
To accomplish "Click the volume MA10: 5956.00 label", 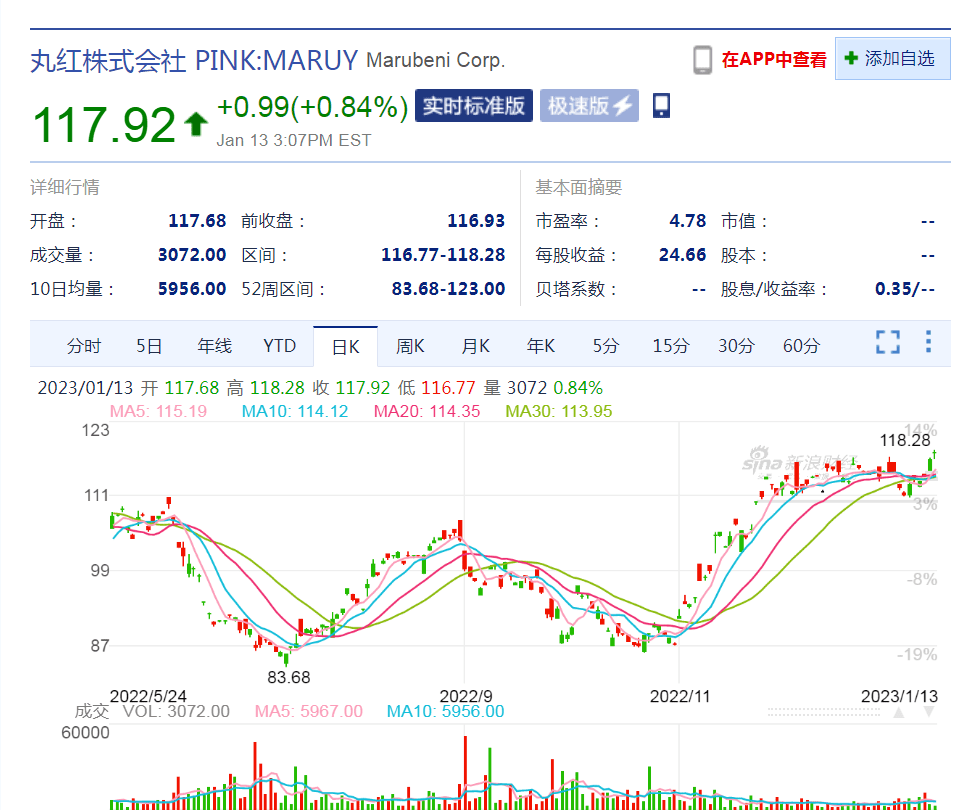I will point(445,711).
